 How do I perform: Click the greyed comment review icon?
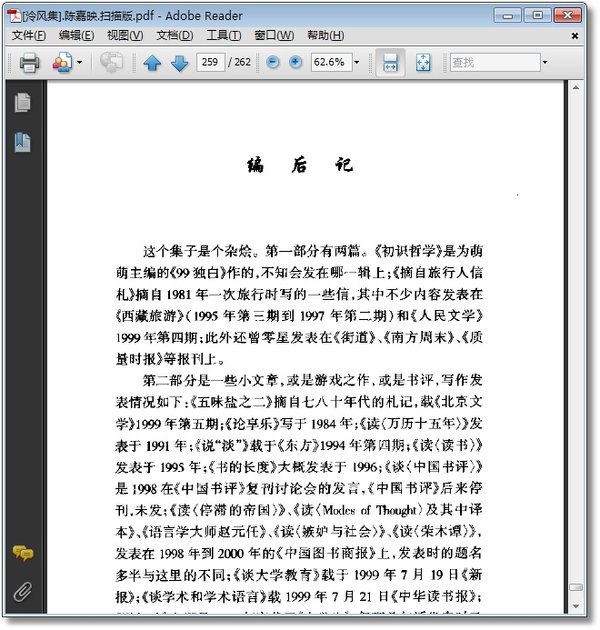point(111,63)
